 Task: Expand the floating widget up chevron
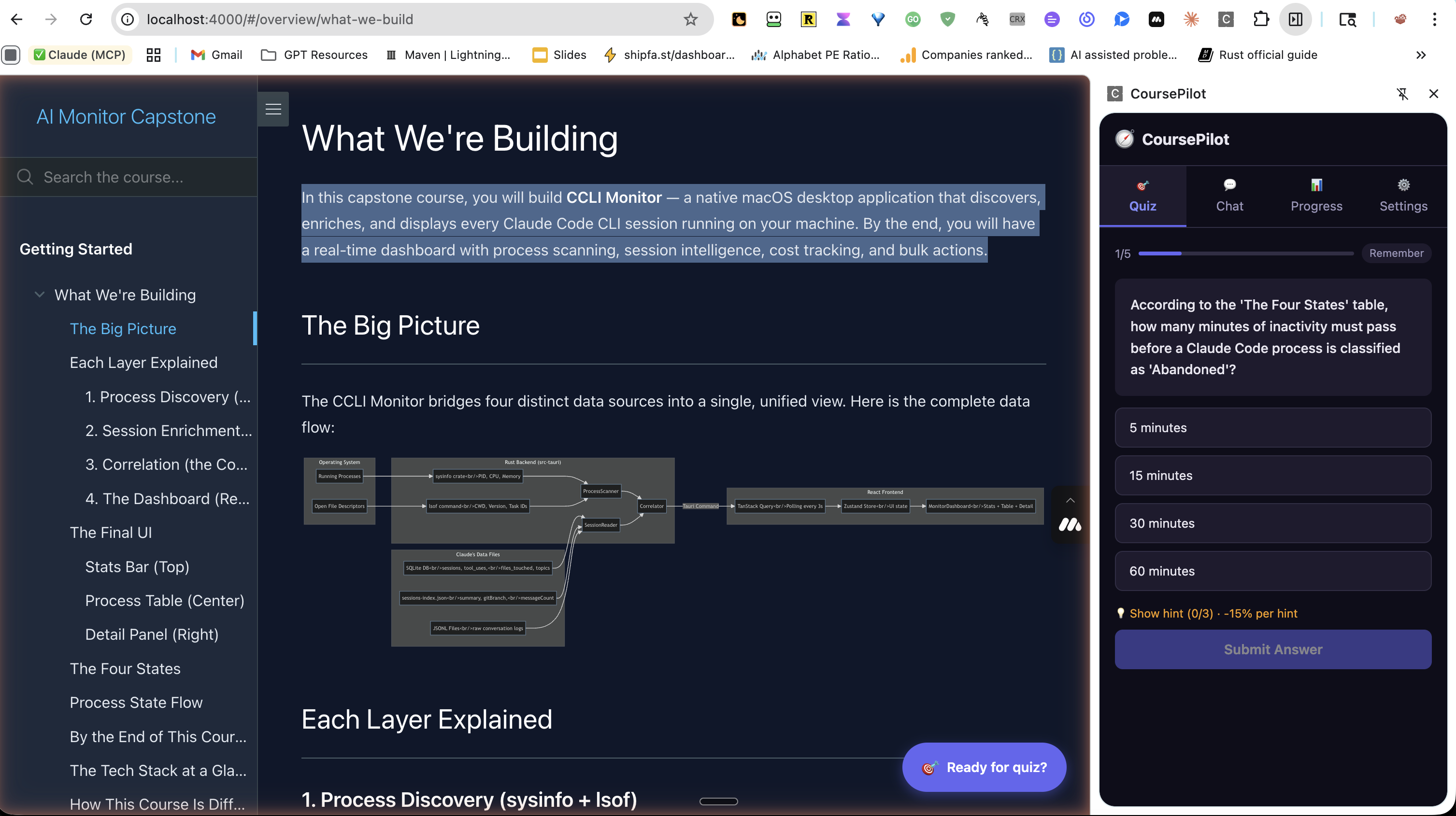click(x=1070, y=500)
